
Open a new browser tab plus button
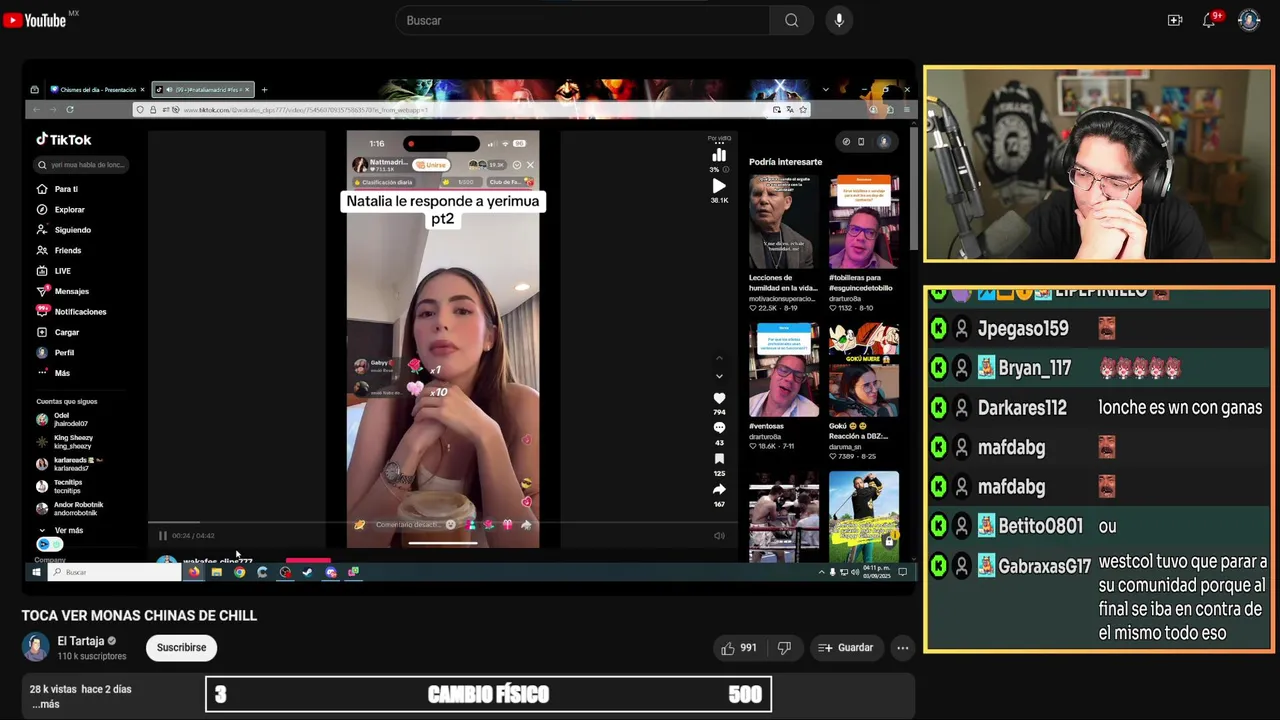(264, 90)
